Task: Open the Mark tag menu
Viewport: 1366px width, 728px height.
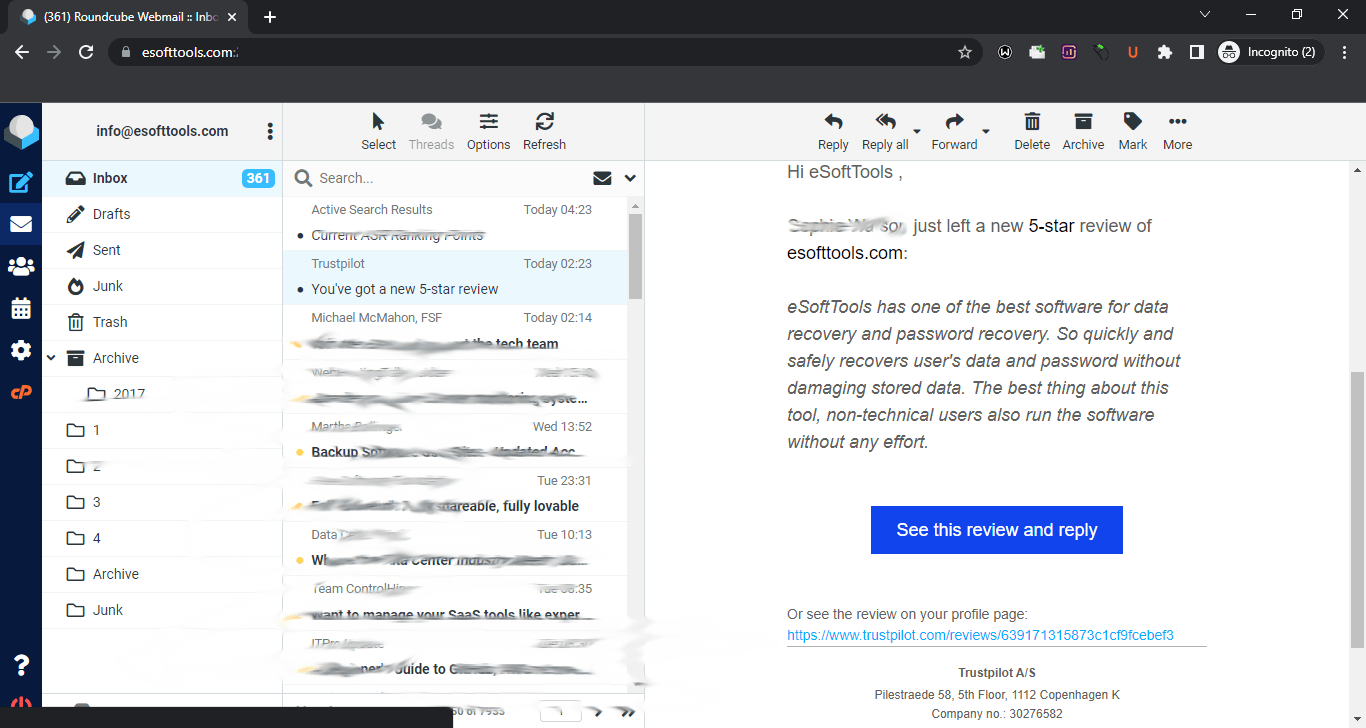Action: point(1133,131)
